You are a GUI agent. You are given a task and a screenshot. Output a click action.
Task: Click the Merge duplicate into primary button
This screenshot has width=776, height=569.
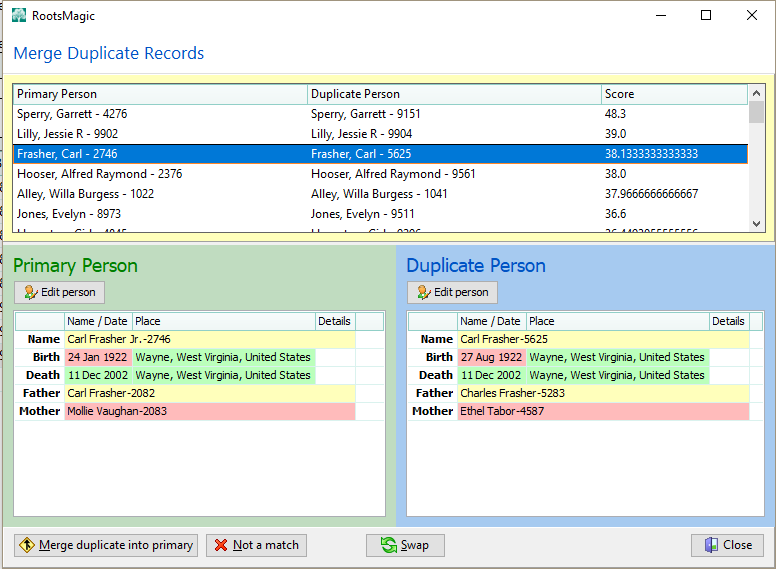pyautogui.click(x=106, y=545)
